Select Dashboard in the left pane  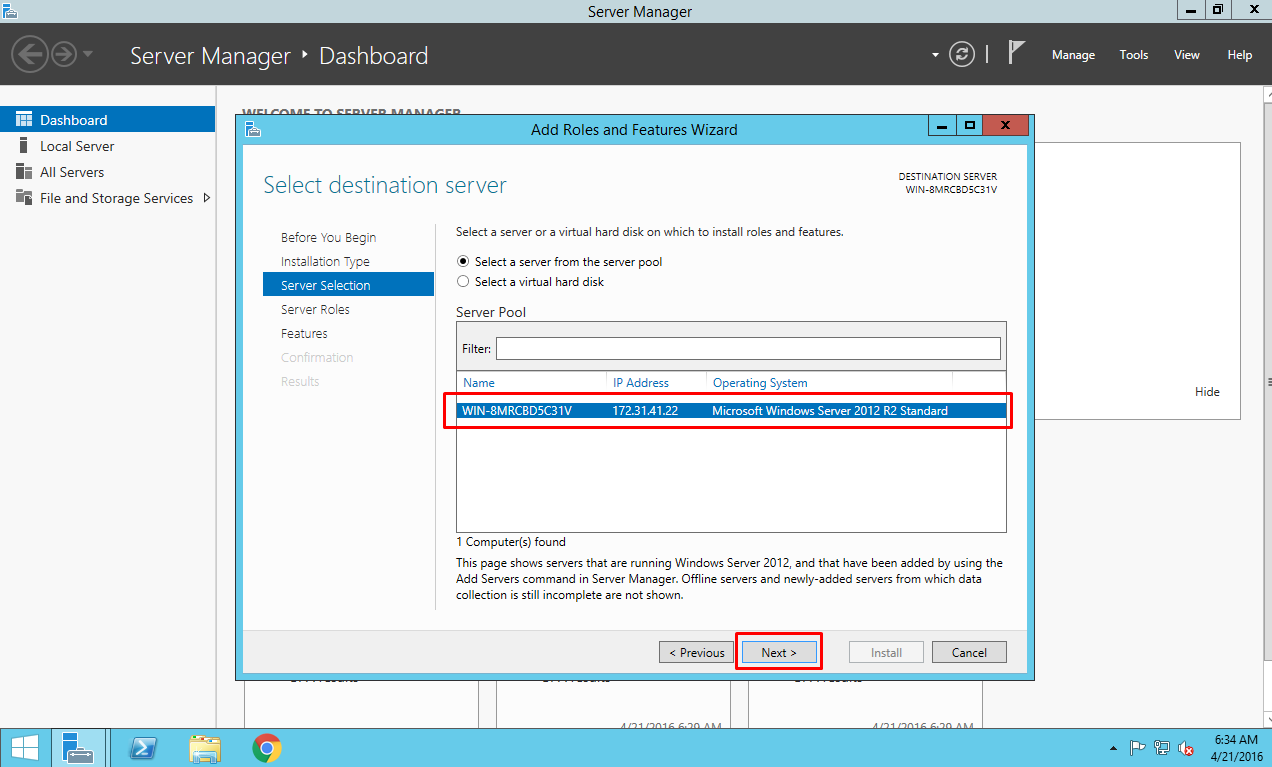[107, 119]
